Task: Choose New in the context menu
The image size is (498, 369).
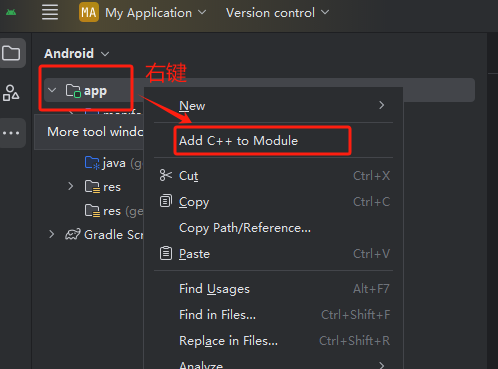Action: pyautogui.click(x=273, y=106)
